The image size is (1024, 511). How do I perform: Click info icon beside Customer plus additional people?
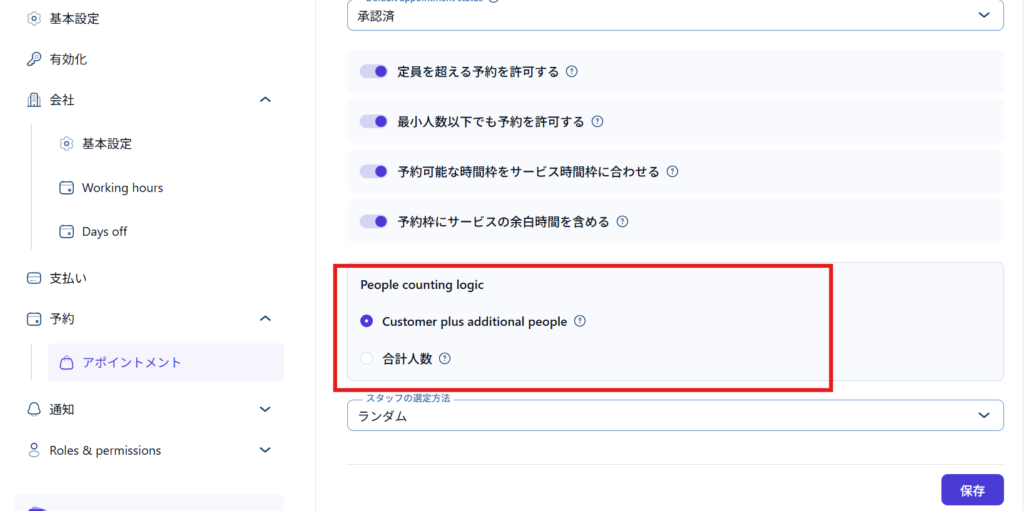coord(580,322)
